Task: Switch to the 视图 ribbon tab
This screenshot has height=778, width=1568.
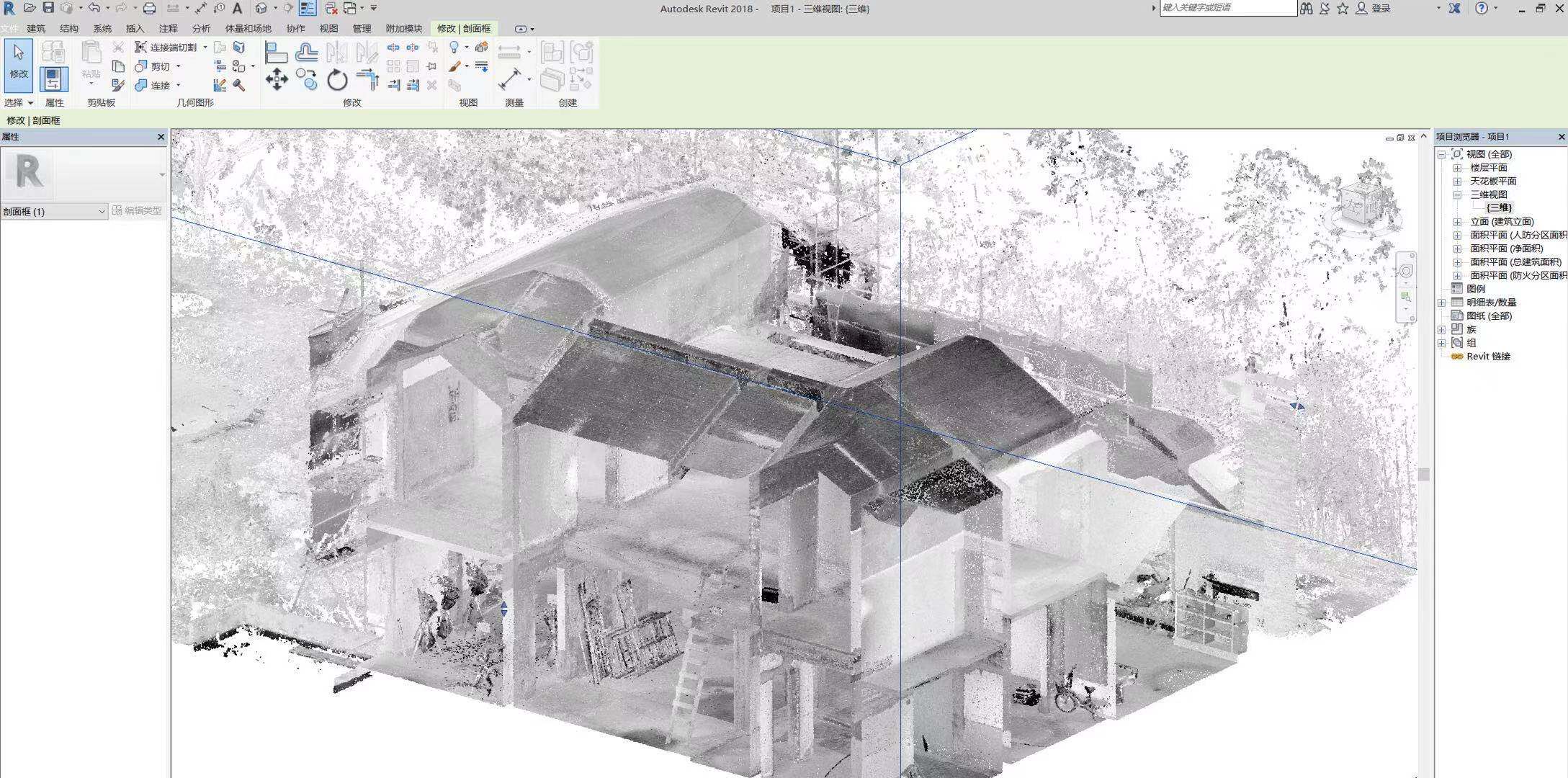Action: point(328,29)
